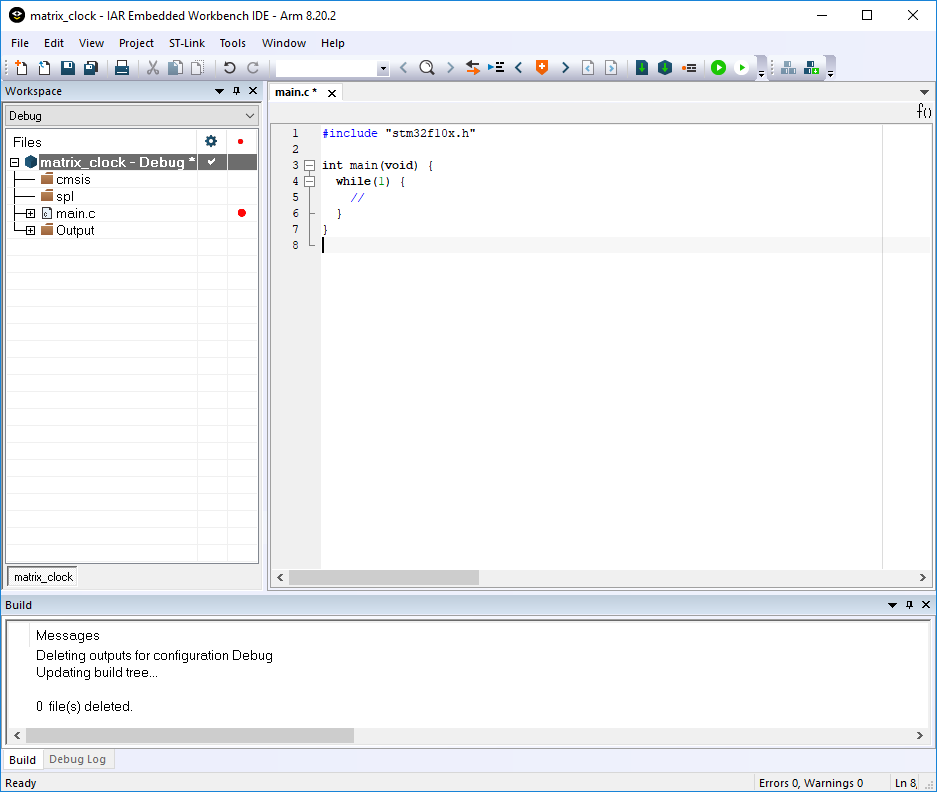Click the Save All toolbar icon
The height and width of the screenshot is (792, 937).
(91, 68)
